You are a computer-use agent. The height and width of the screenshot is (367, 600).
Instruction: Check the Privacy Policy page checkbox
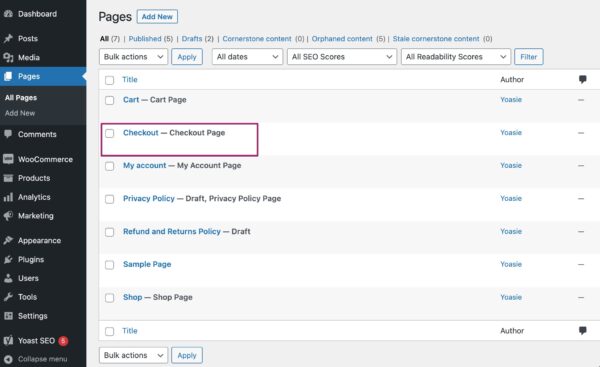point(109,199)
